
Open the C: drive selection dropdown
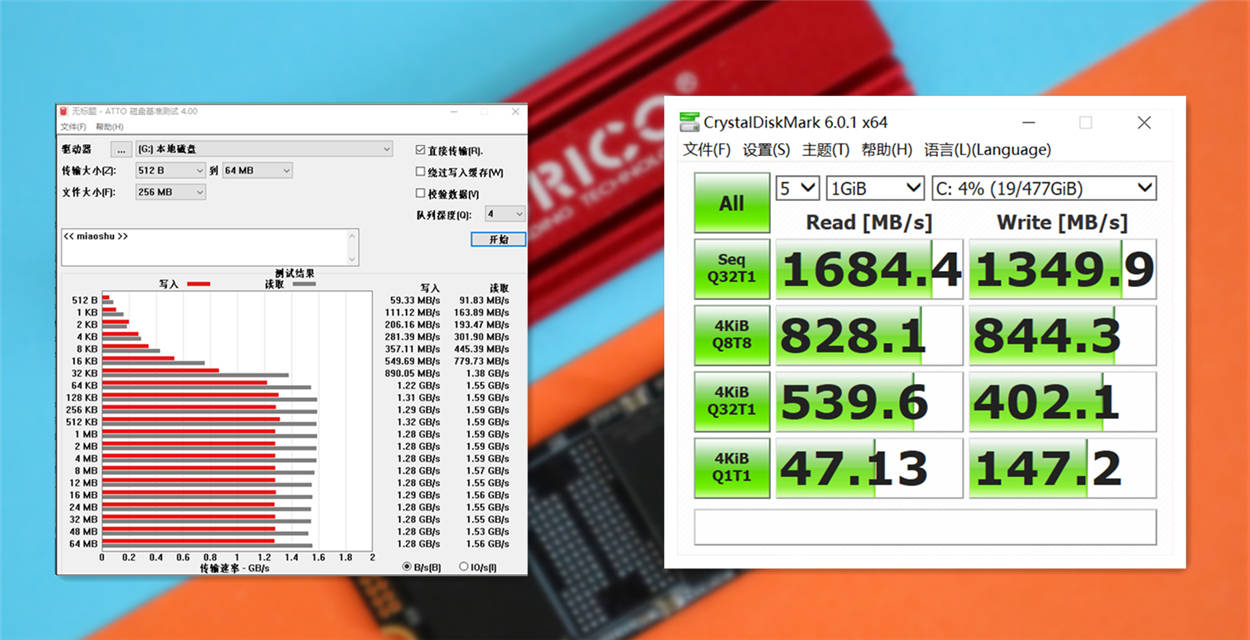tap(1042, 188)
